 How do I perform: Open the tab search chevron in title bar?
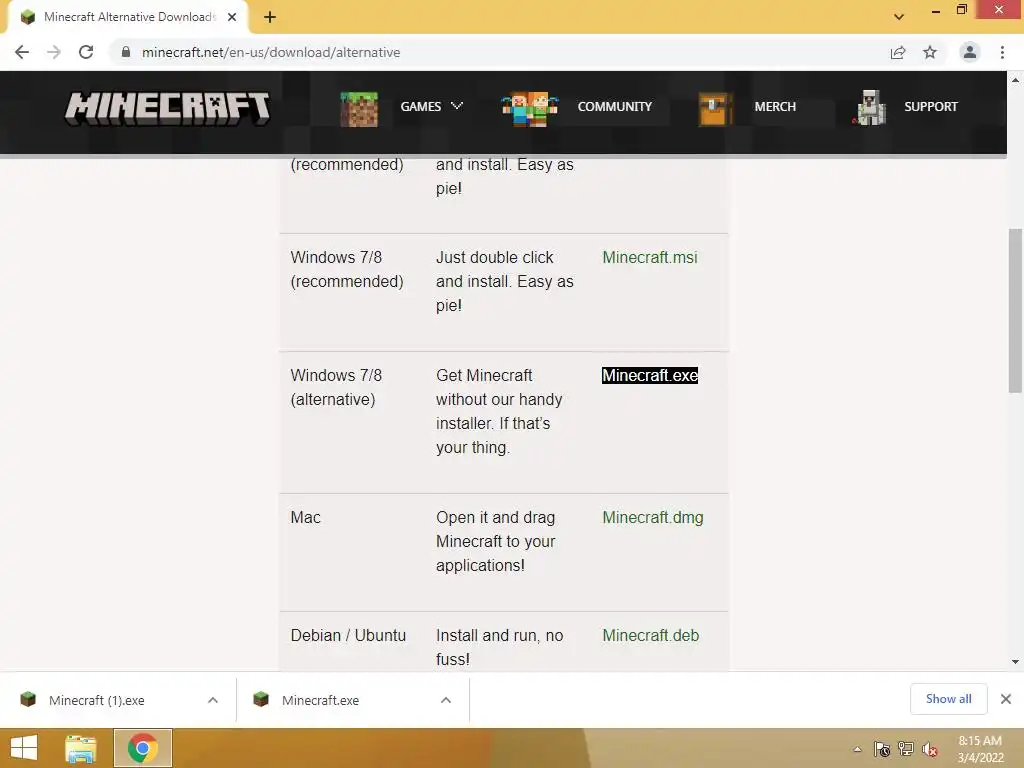coord(899,17)
